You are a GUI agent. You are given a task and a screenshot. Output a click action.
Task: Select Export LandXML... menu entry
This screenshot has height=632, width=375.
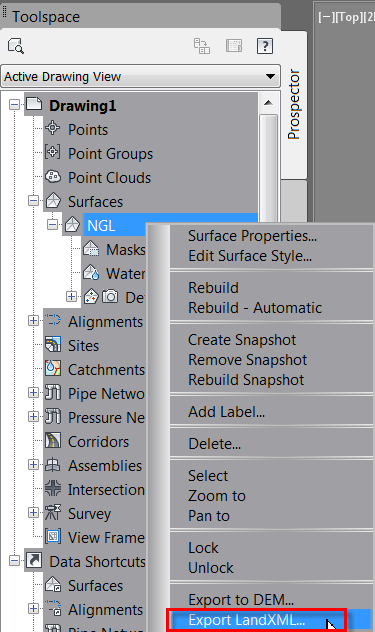(x=246, y=620)
